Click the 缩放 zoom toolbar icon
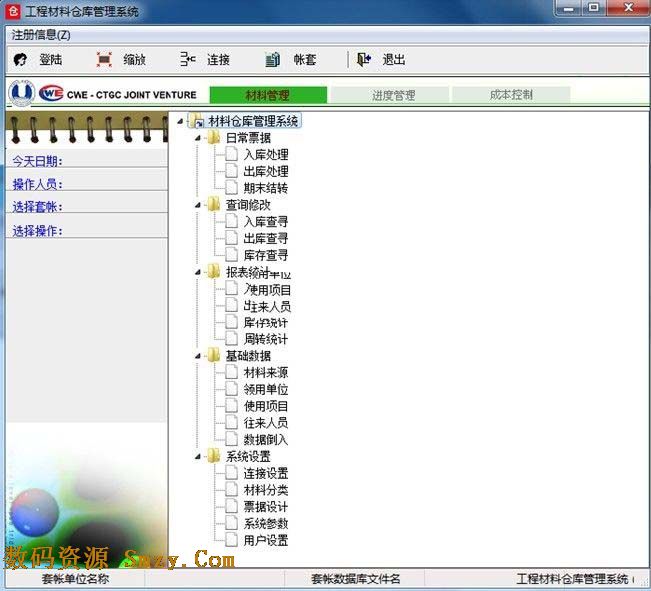This screenshot has height=591, width=651. pyautogui.click(x=104, y=59)
